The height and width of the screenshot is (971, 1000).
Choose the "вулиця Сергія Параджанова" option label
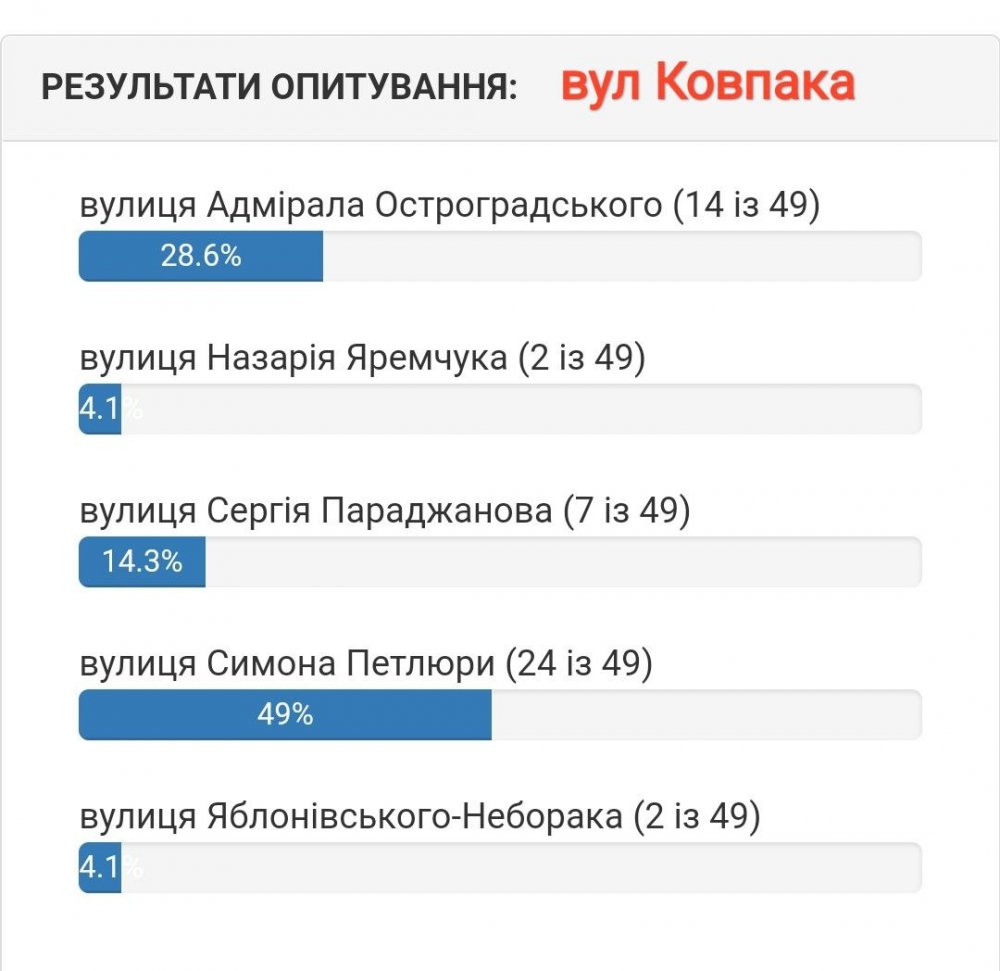[315, 511]
